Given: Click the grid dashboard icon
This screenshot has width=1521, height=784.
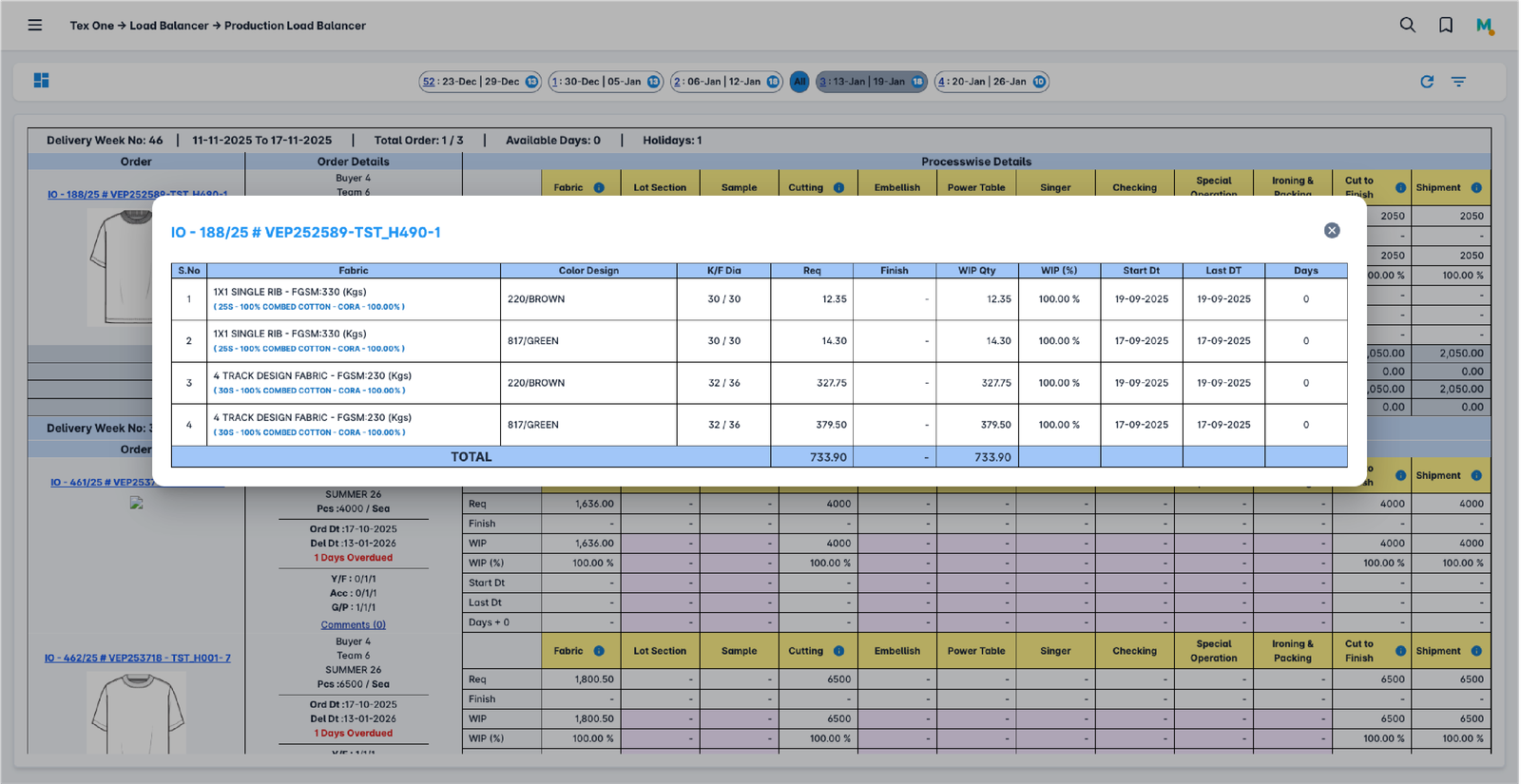Looking at the screenshot, I should point(41,81).
